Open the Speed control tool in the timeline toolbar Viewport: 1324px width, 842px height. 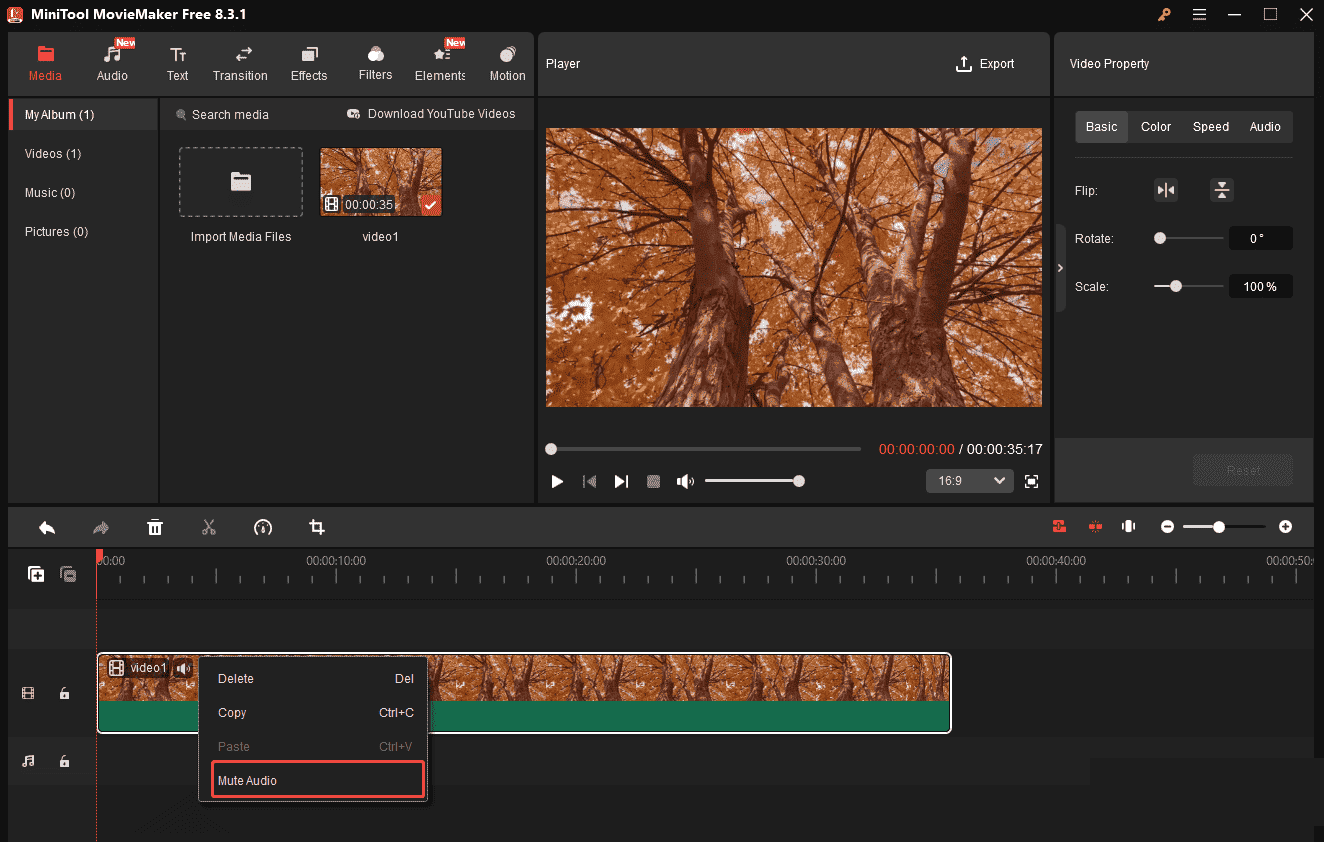[263, 527]
